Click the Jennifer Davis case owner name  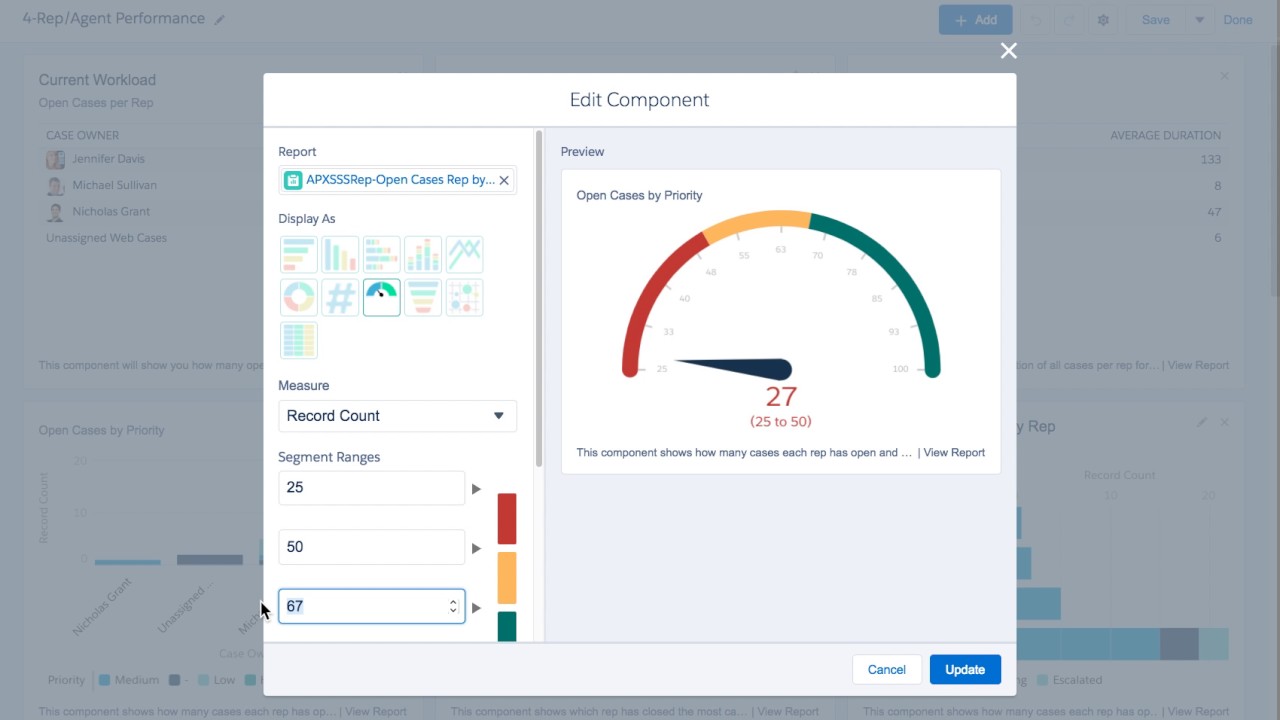(109, 159)
